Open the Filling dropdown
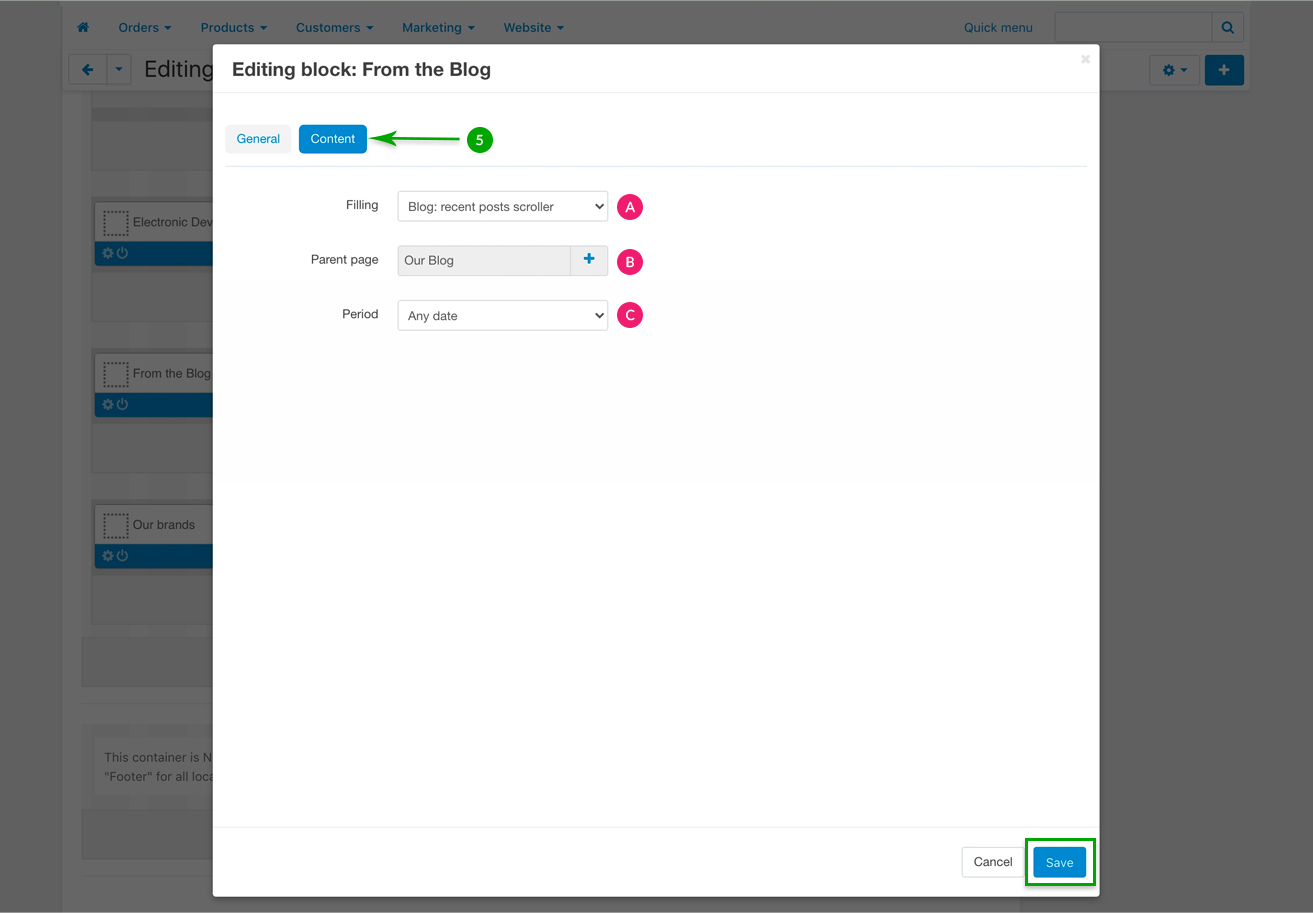 [502, 207]
